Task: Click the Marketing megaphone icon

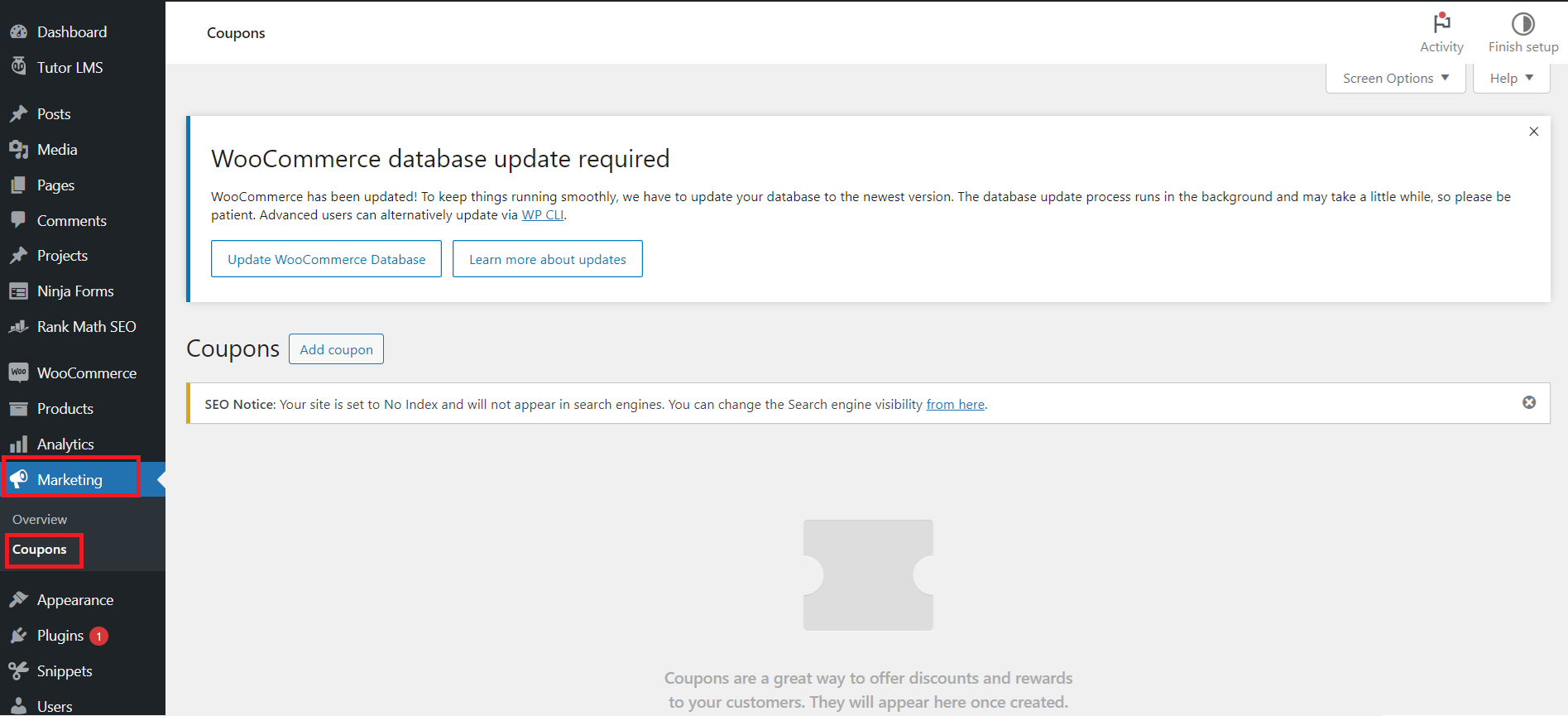Action: point(18,479)
